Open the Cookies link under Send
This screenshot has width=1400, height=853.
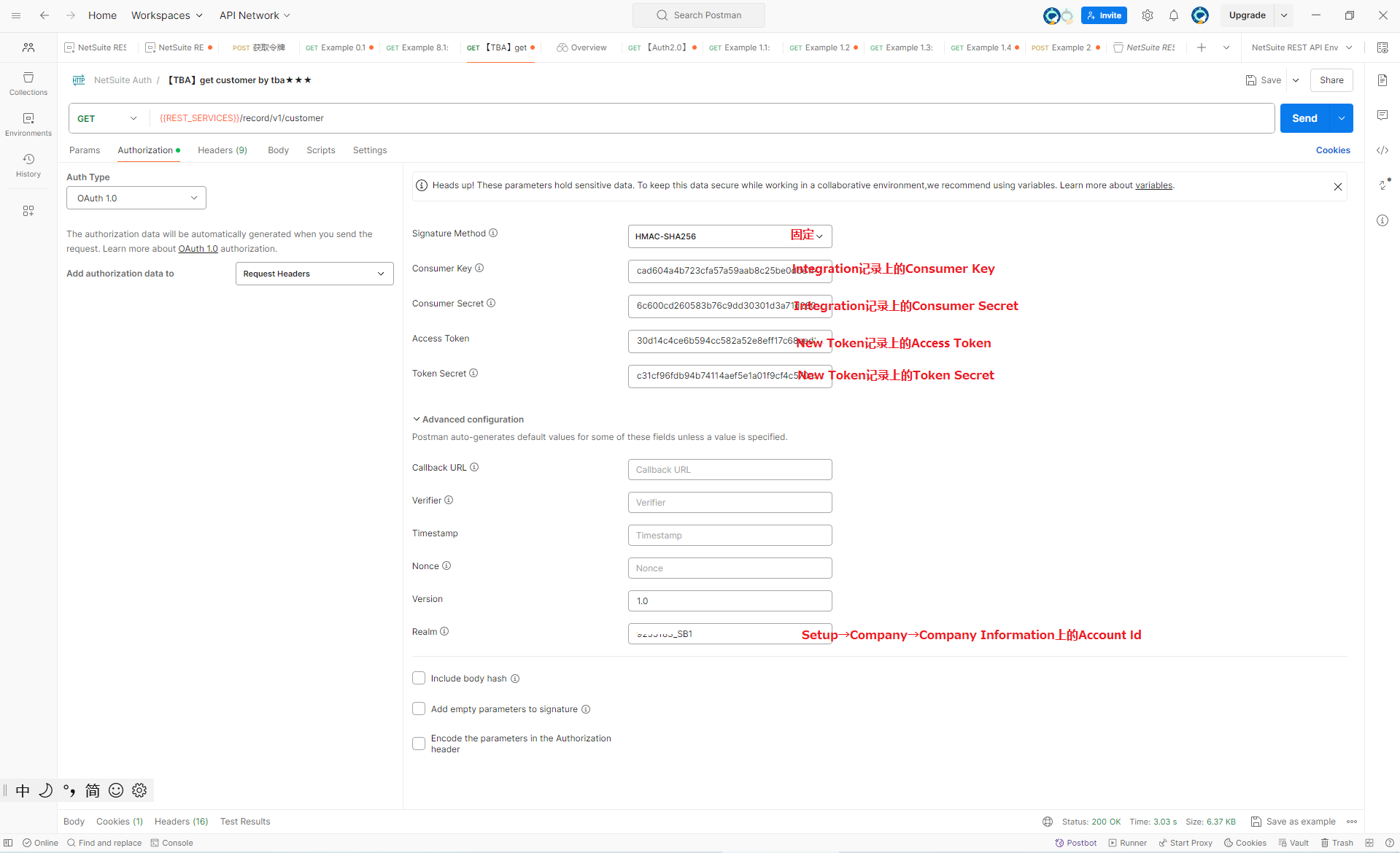pyautogui.click(x=1333, y=150)
